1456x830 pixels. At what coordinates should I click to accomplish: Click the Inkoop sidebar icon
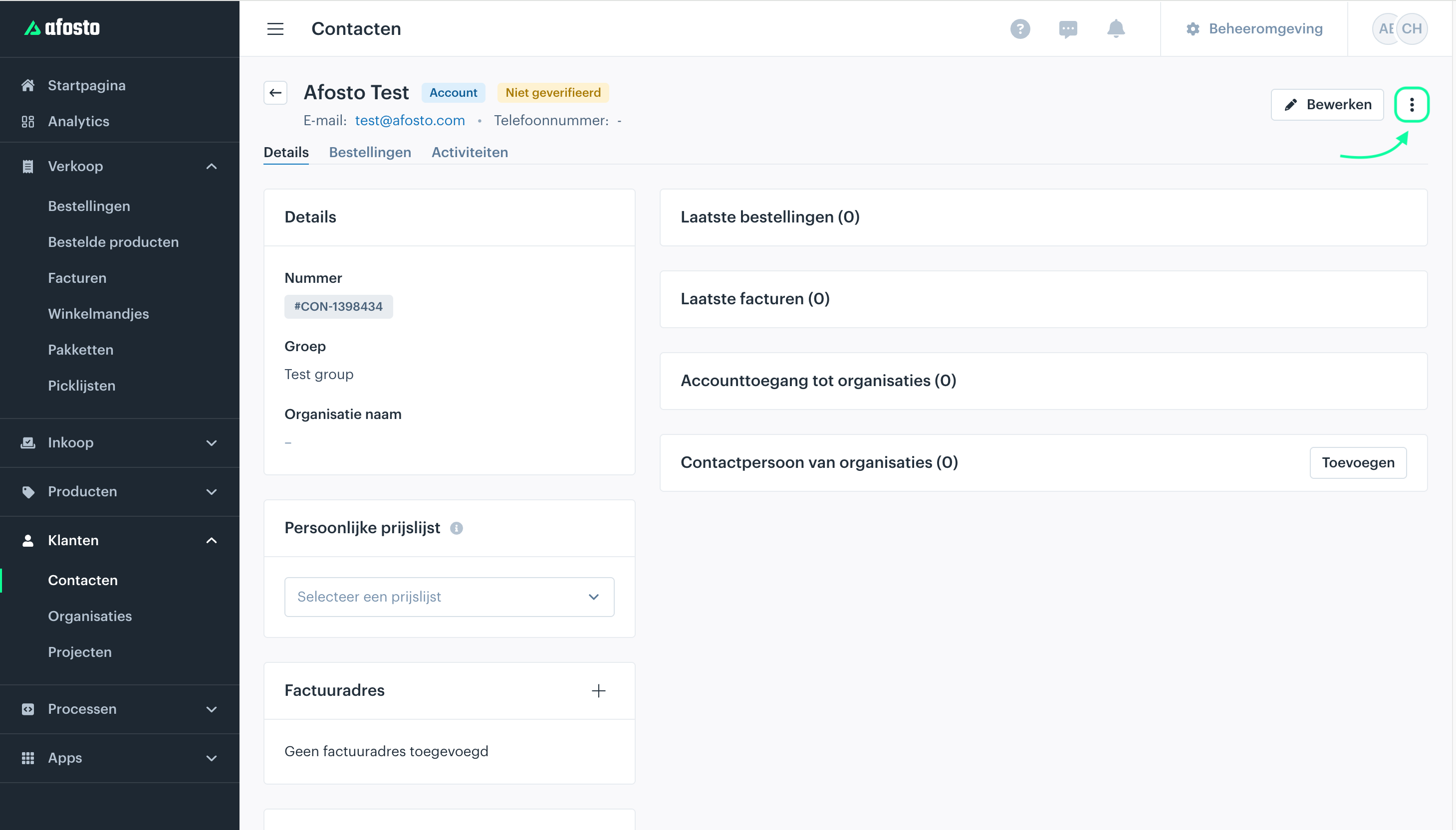pyautogui.click(x=28, y=443)
